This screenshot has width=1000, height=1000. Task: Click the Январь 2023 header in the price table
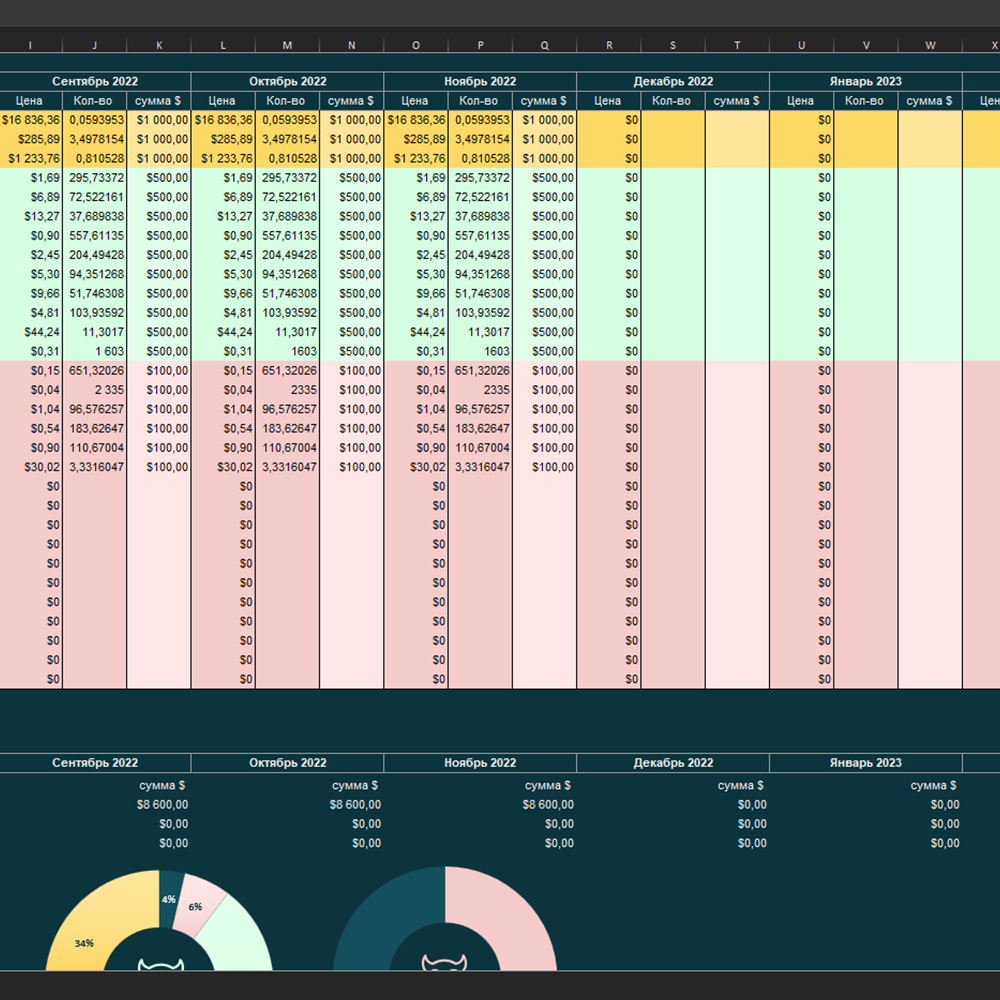click(x=865, y=81)
